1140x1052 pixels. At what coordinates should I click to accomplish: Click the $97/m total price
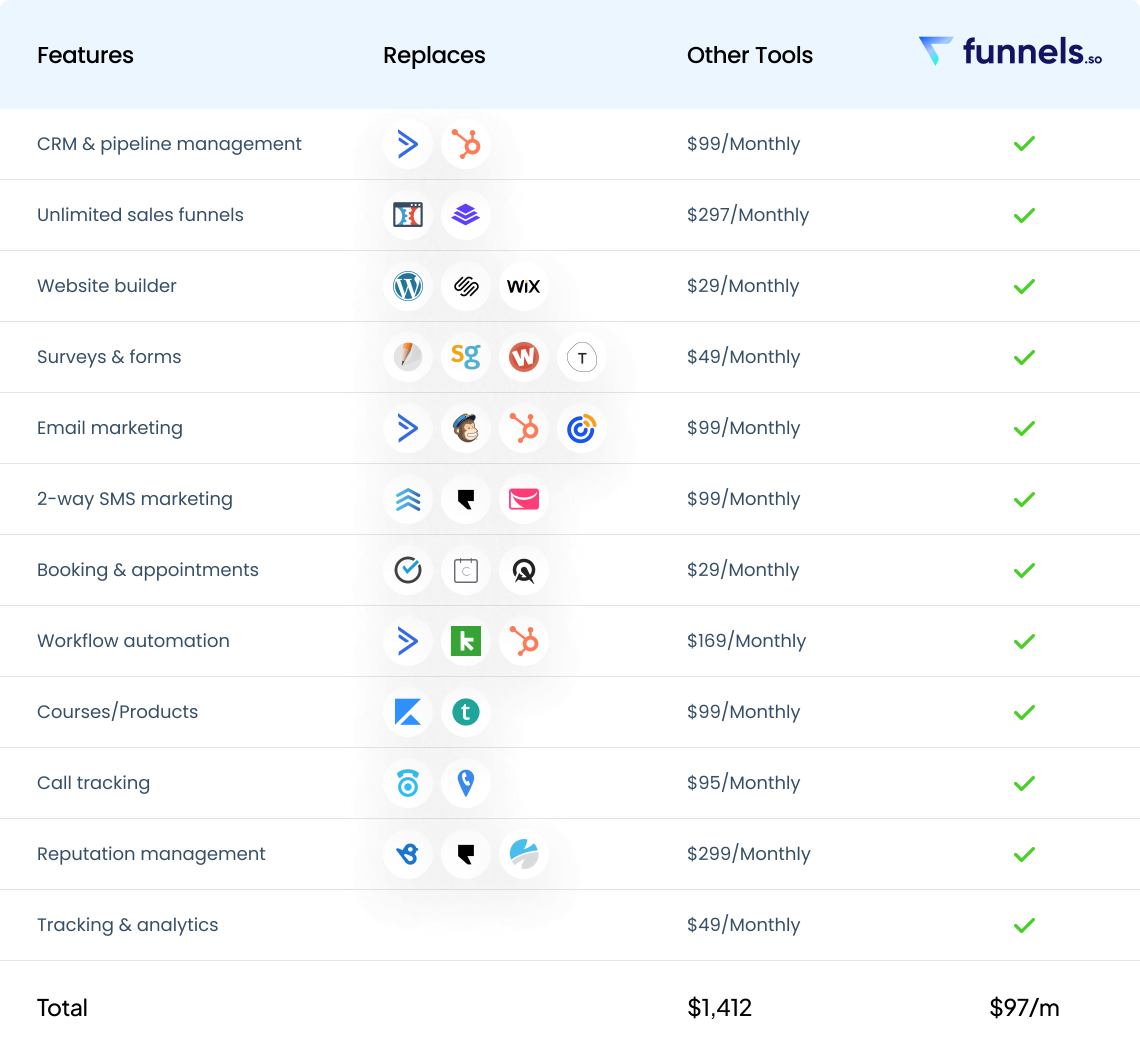click(1024, 1008)
